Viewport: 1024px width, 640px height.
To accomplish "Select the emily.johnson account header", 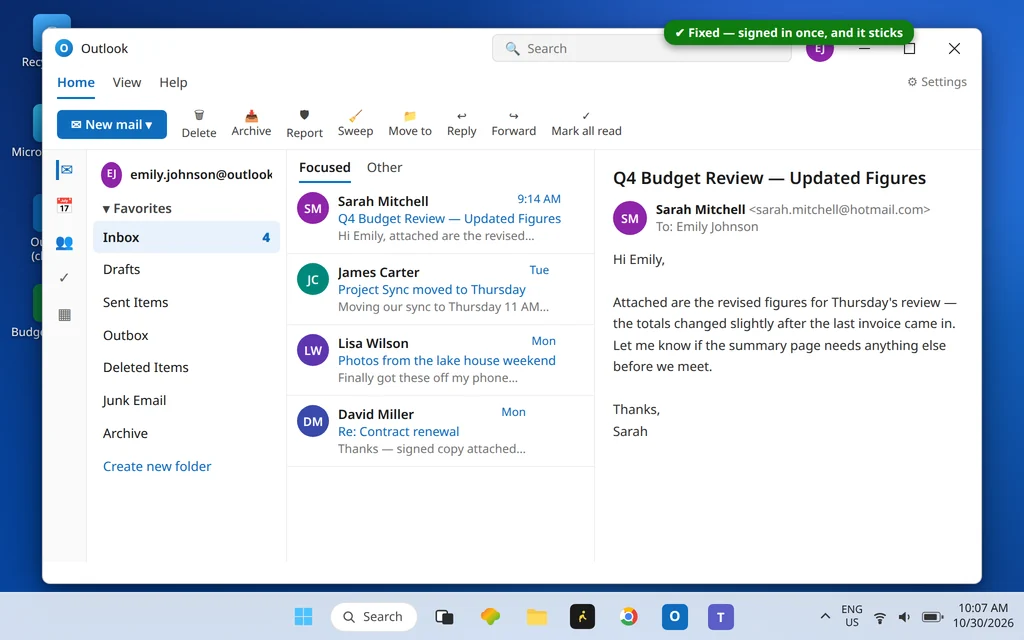I will pyautogui.click(x=186, y=174).
